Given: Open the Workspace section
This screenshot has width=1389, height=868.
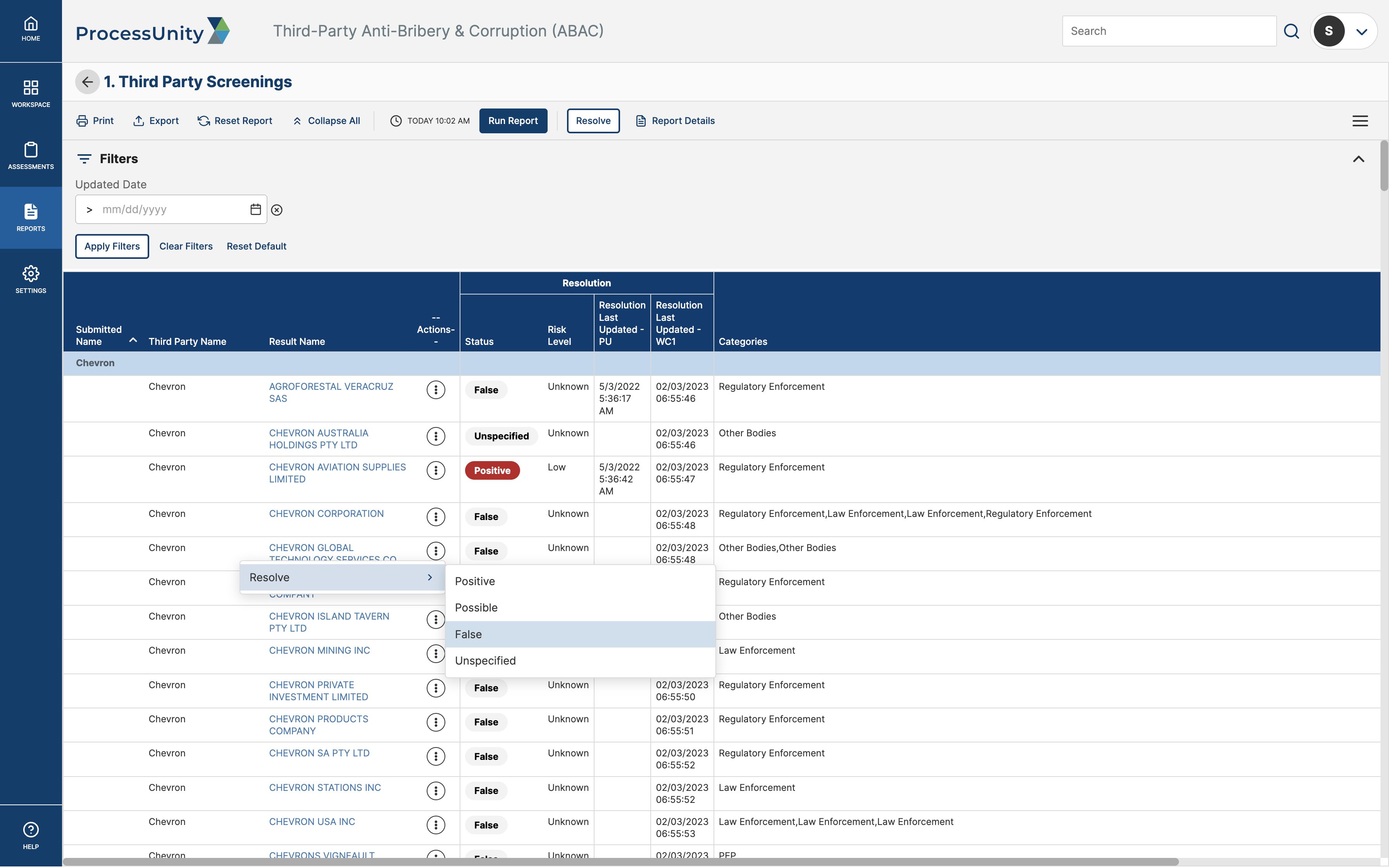Looking at the screenshot, I should [x=31, y=93].
